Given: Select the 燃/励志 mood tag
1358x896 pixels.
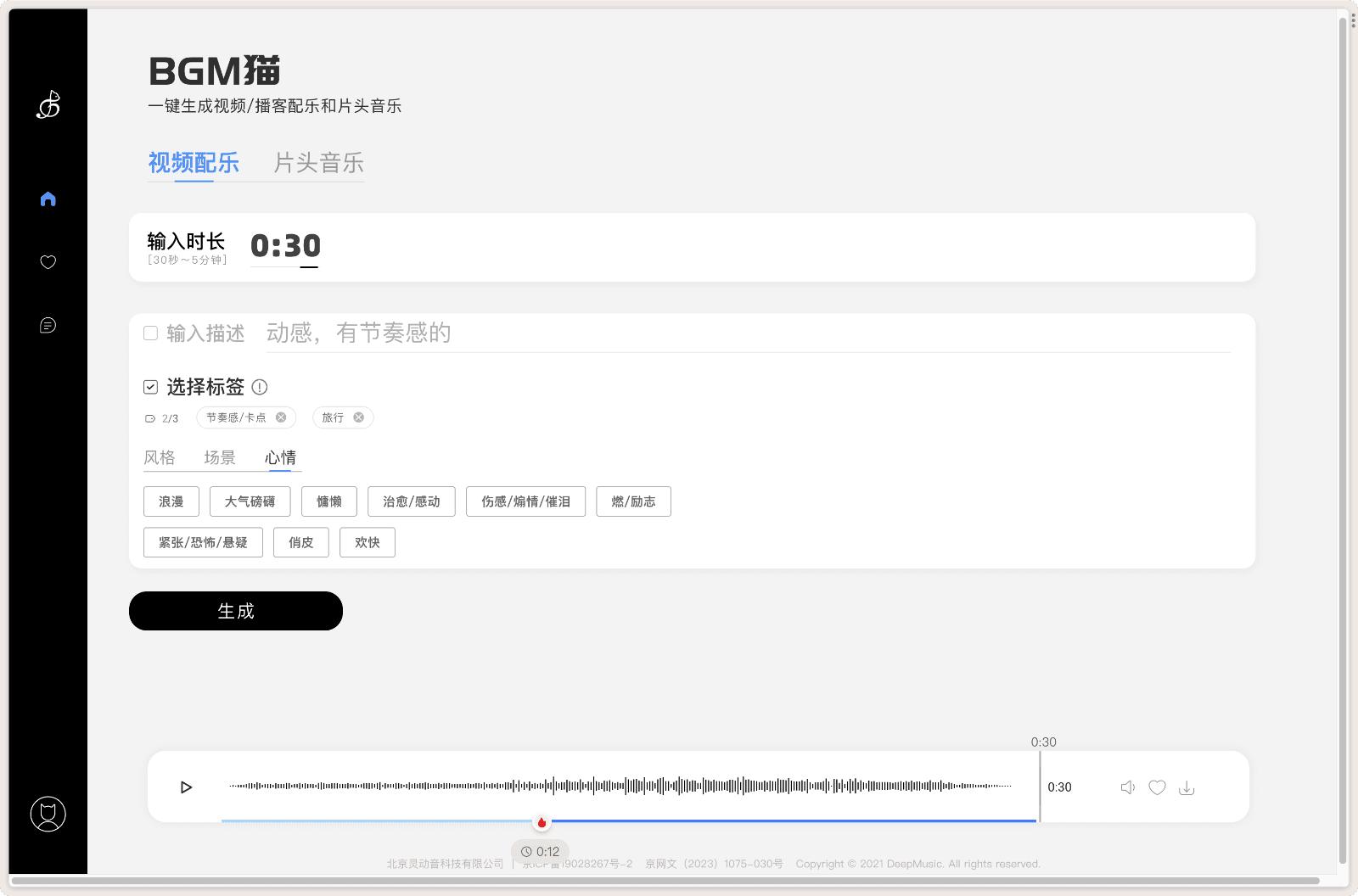Looking at the screenshot, I should [x=634, y=501].
